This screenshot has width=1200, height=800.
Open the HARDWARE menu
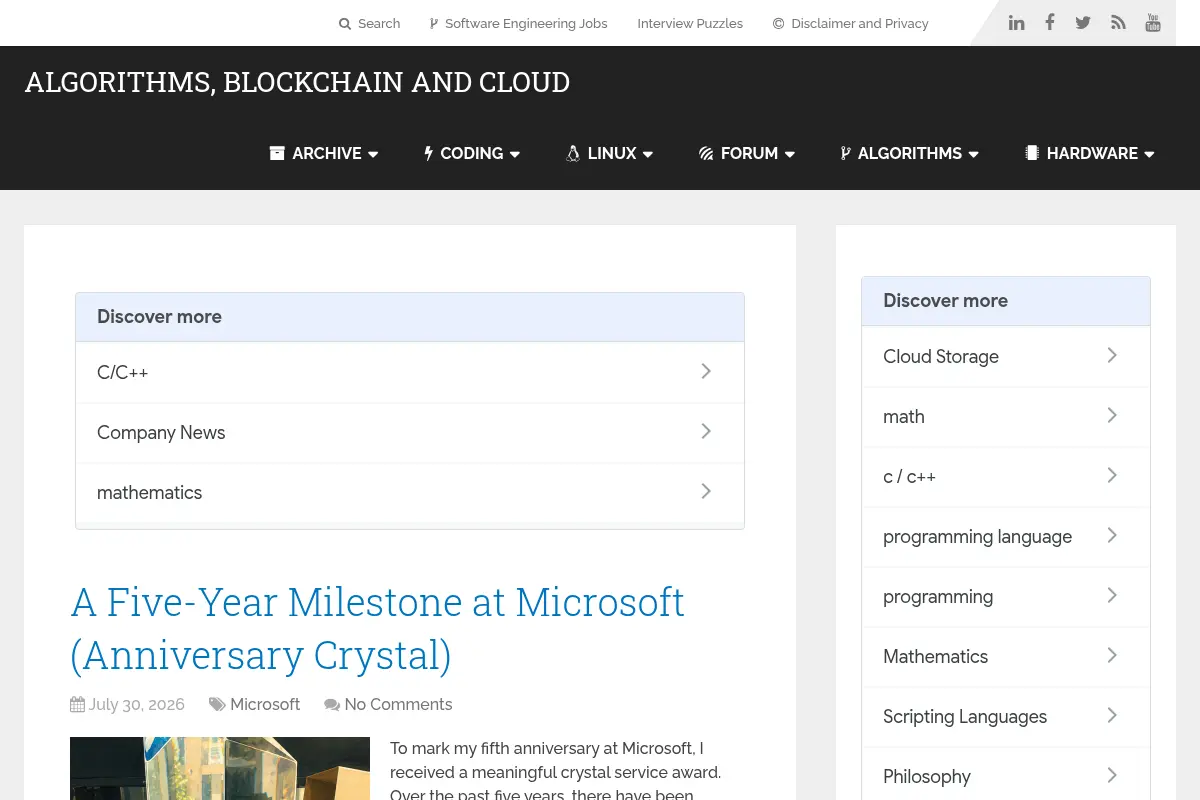[x=1090, y=153]
